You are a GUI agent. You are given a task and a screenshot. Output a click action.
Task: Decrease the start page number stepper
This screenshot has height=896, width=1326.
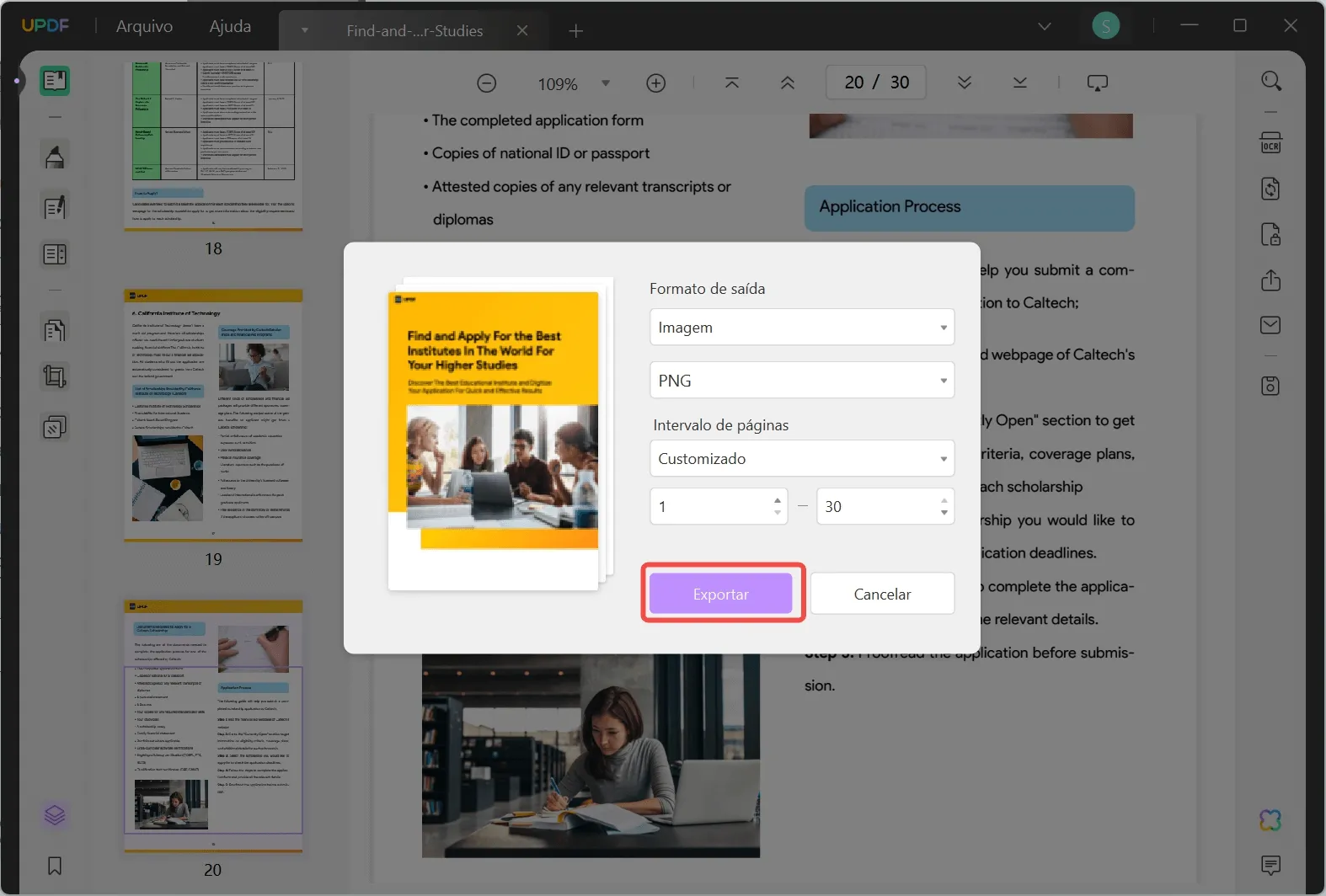[x=778, y=512]
